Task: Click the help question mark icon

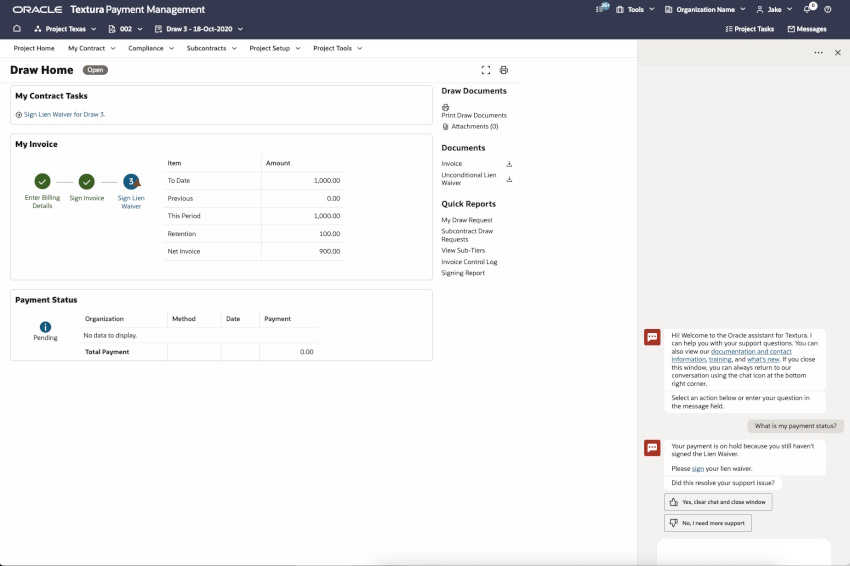Action: pos(827,9)
